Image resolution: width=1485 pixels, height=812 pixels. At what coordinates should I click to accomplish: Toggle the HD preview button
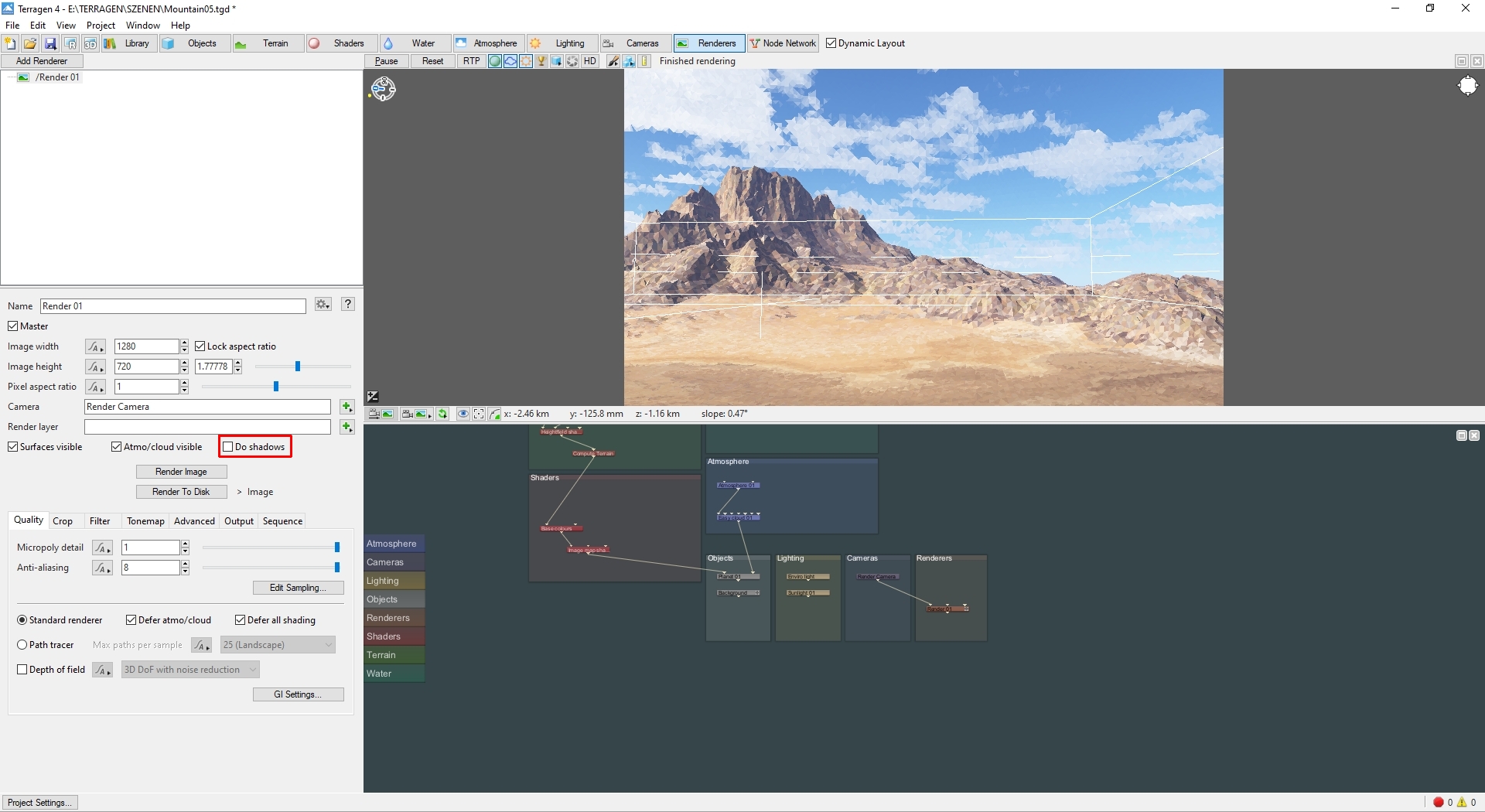point(590,61)
